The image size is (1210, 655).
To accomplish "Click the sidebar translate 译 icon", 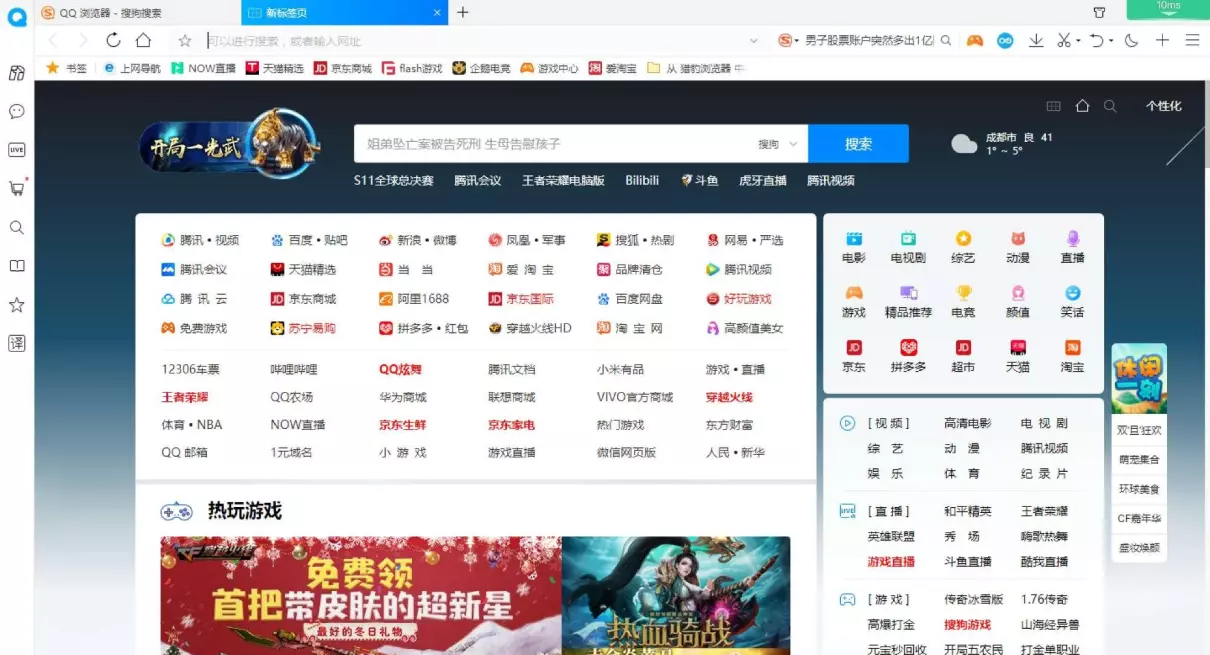I will pyautogui.click(x=16, y=343).
